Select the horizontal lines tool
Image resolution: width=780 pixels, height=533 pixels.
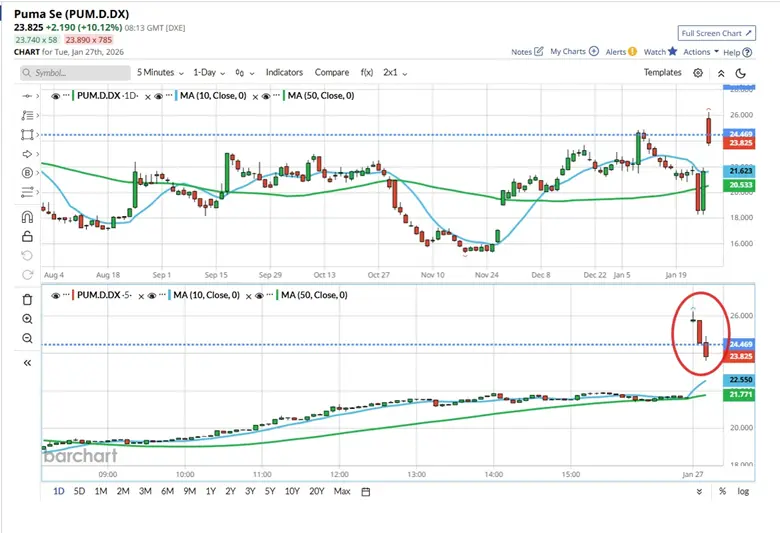click(x=27, y=192)
